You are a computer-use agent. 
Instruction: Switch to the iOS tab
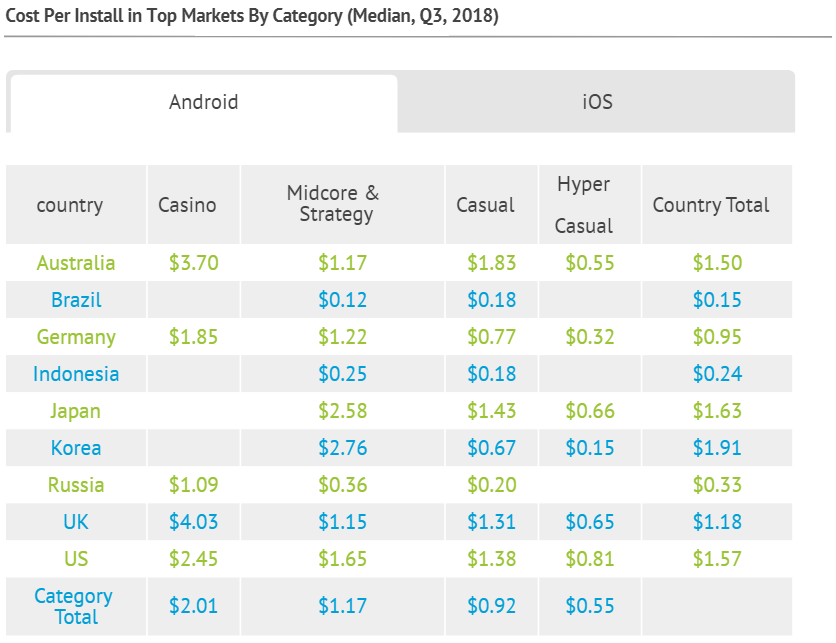(597, 102)
